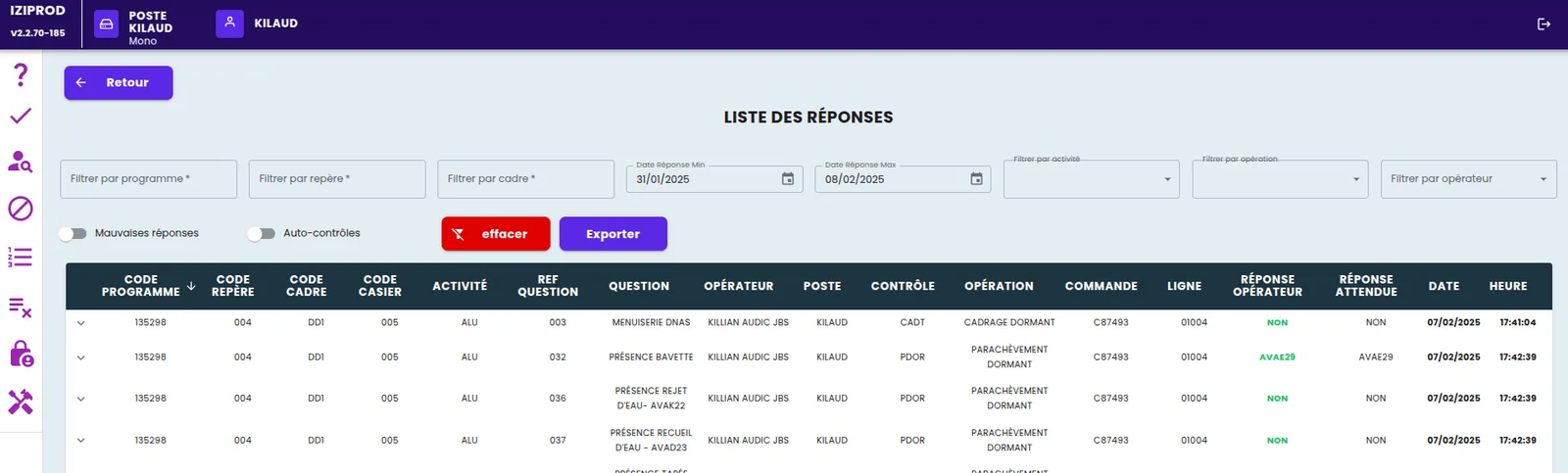Click OPÉRATION column header

(x=999, y=286)
